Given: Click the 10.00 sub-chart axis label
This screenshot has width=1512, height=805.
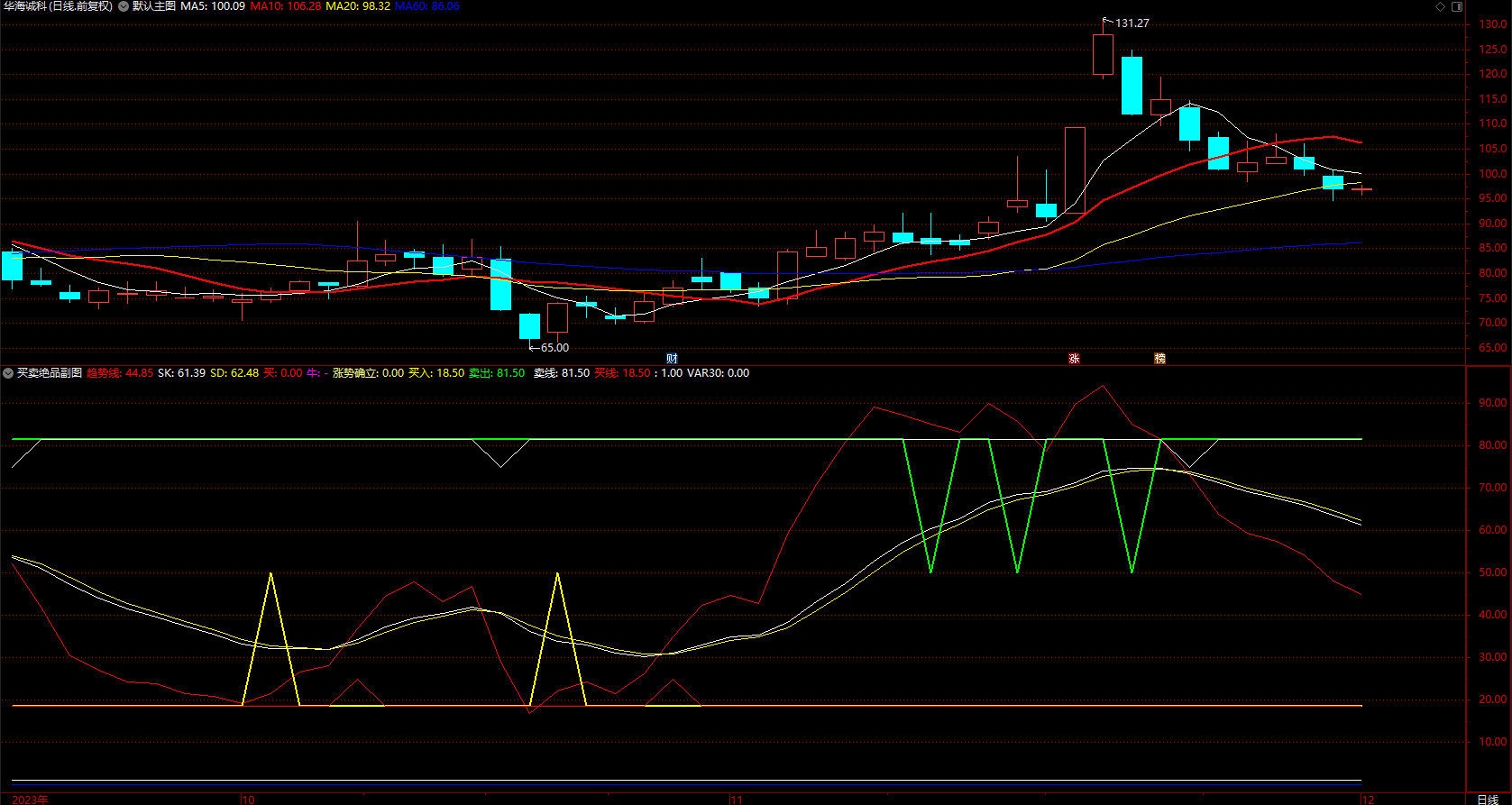Looking at the screenshot, I should click(x=1492, y=742).
